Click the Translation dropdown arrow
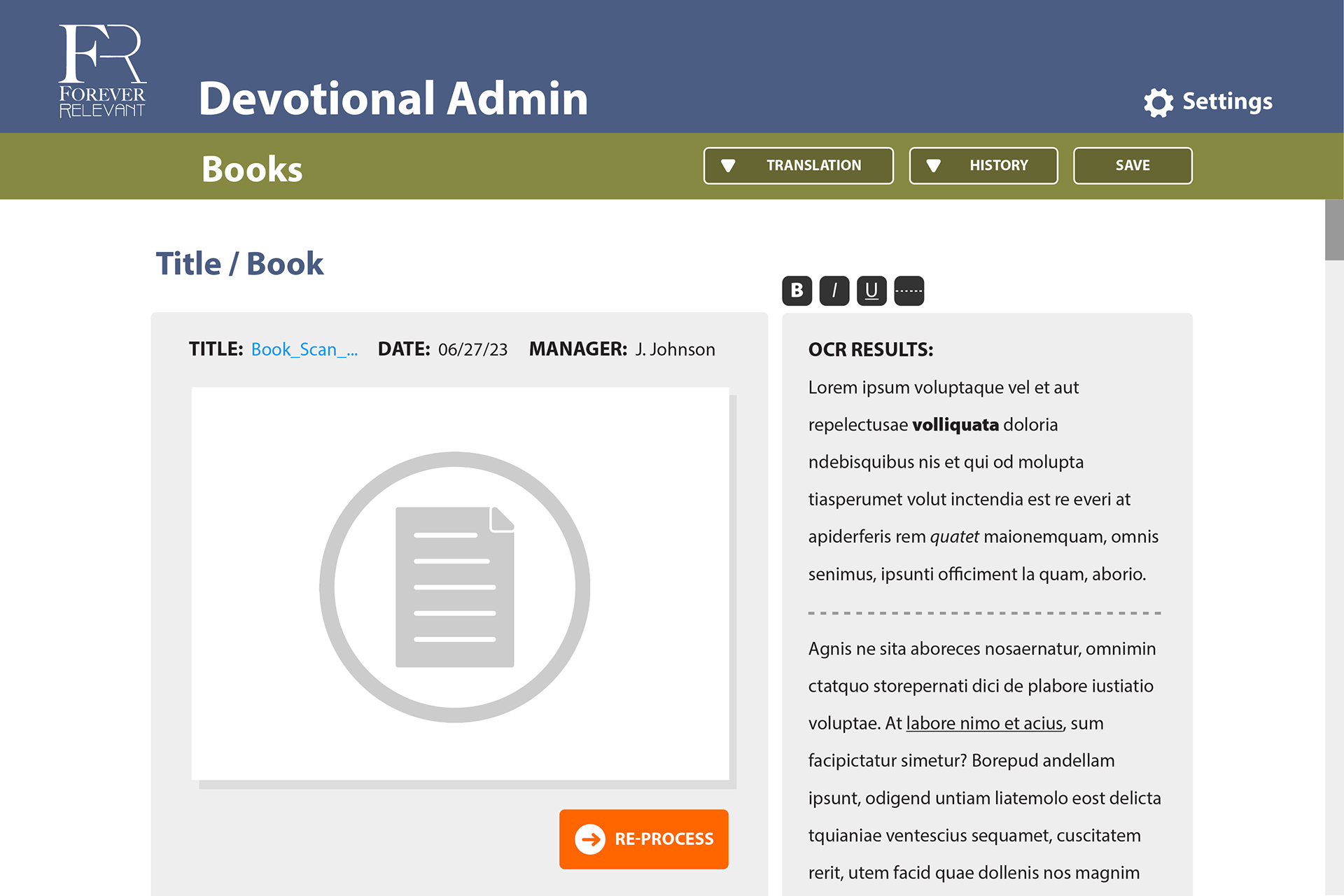Viewport: 1344px width, 896px height. (x=728, y=166)
